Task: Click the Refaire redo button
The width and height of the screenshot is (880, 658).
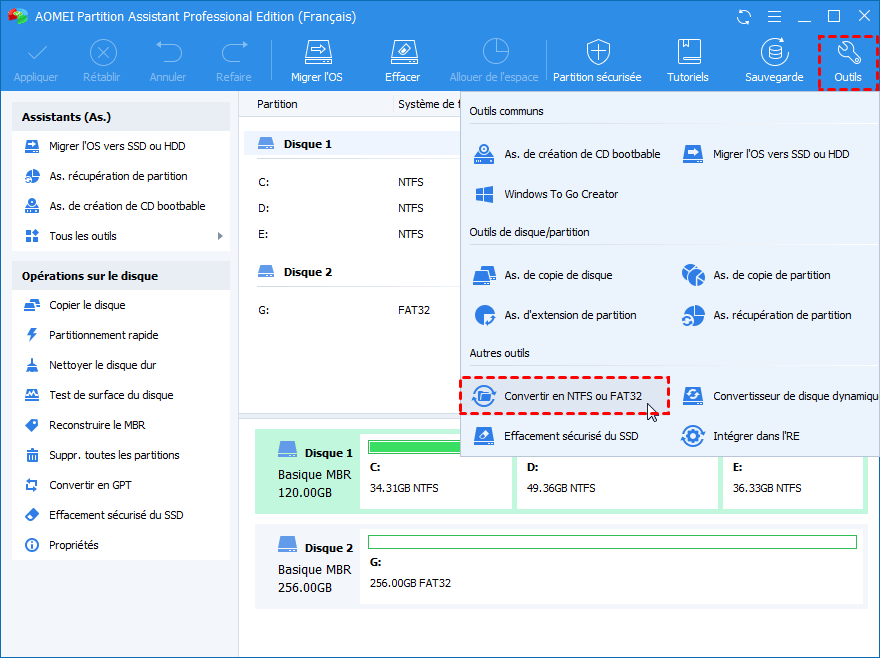Action: (234, 62)
